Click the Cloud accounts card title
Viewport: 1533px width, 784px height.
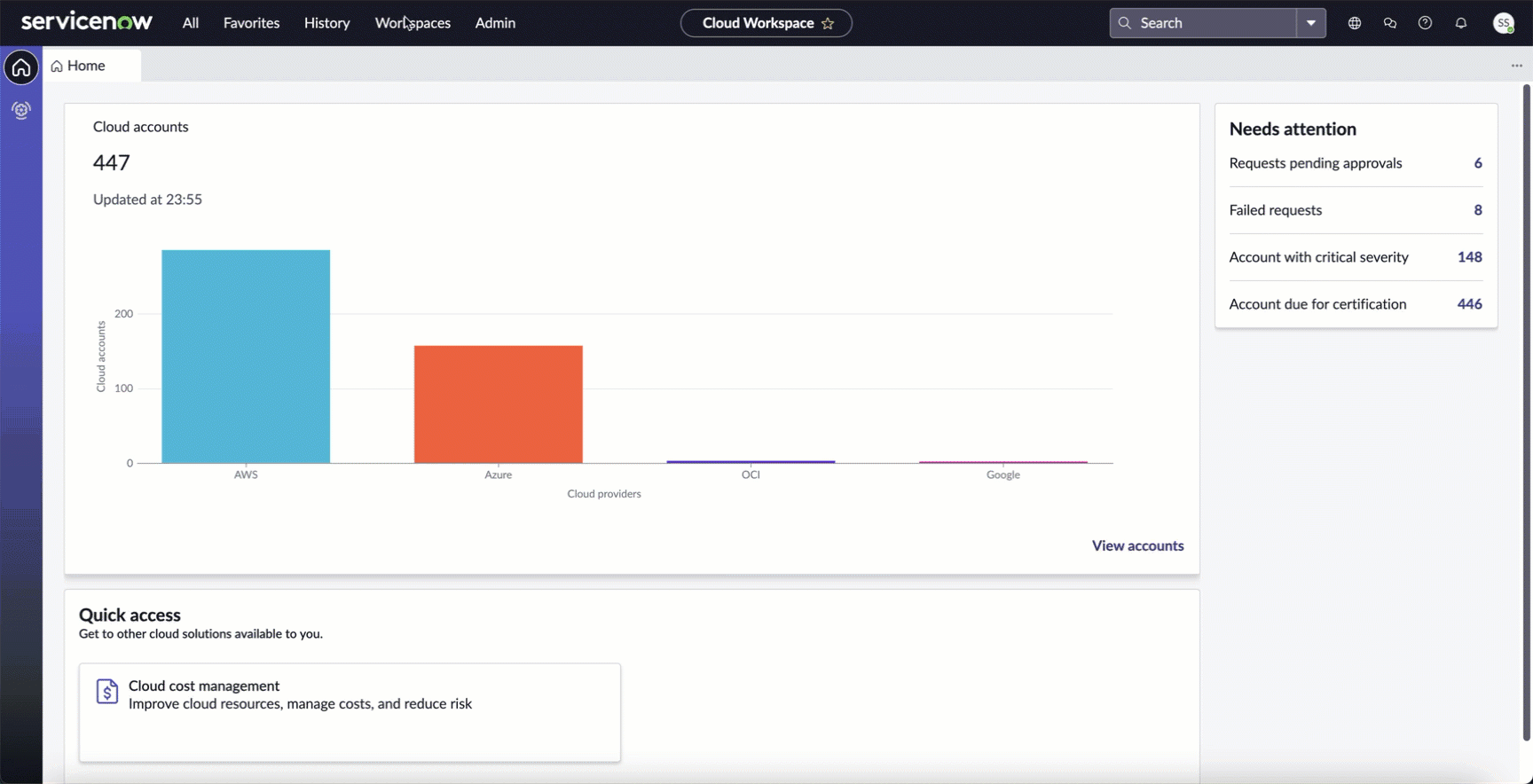[140, 127]
